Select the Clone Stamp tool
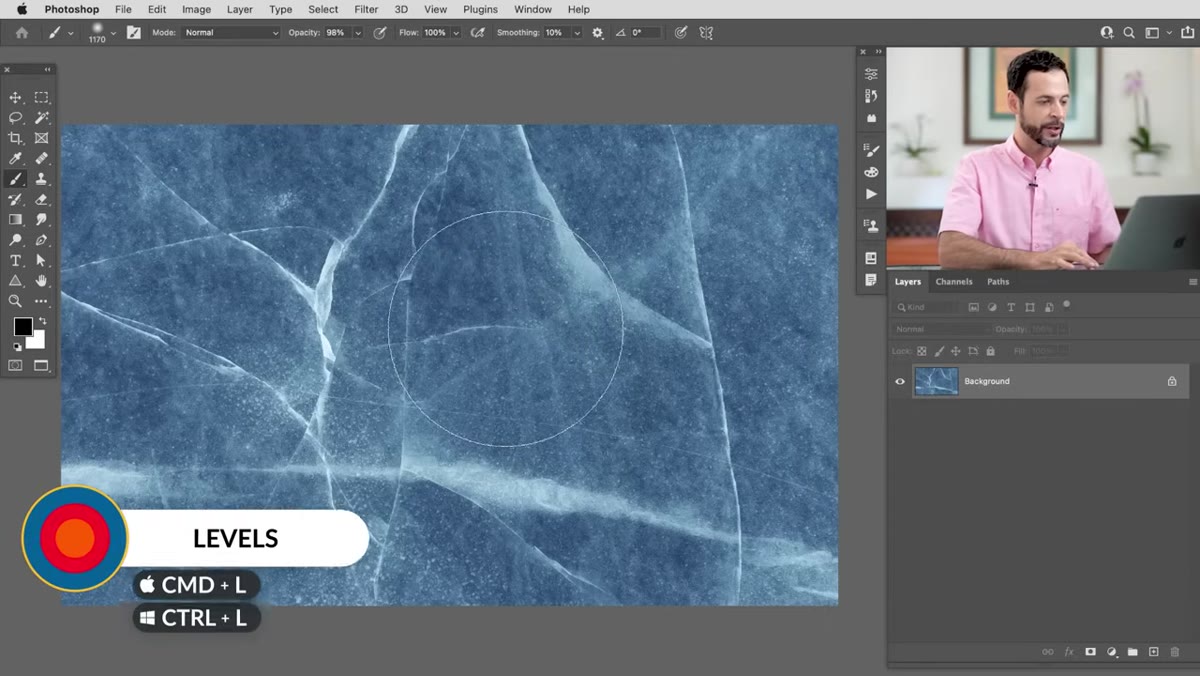This screenshot has width=1200, height=676. coord(41,179)
